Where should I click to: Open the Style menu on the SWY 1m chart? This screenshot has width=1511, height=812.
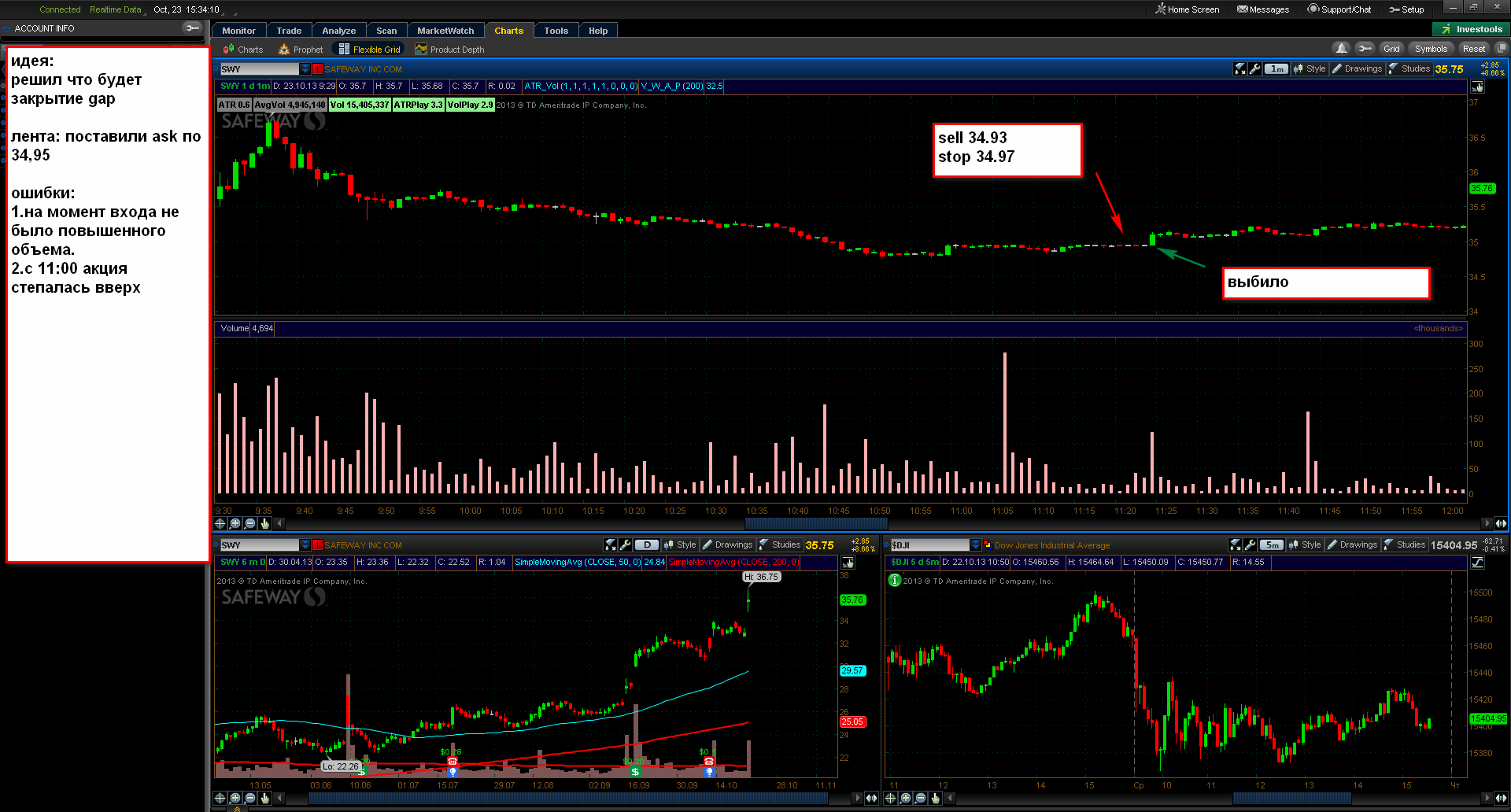pos(1310,69)
